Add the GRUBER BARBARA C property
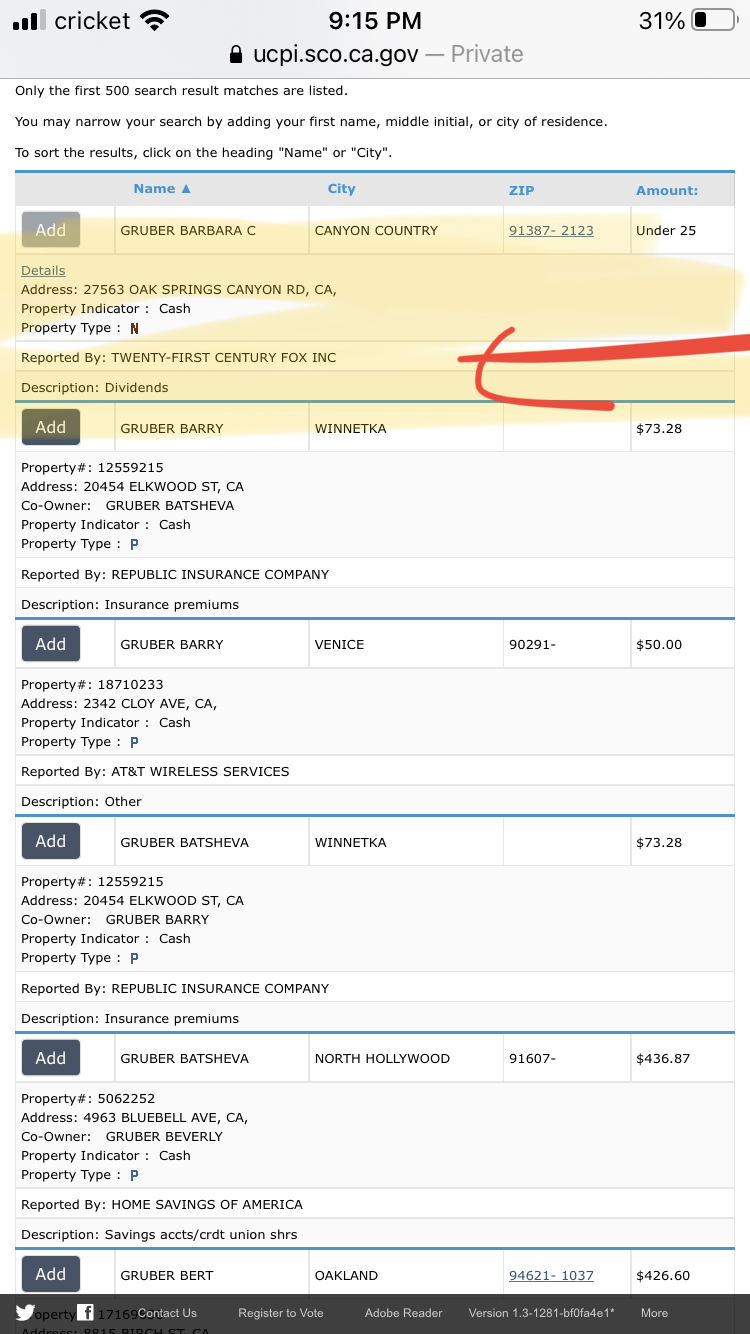 [x=51, y=230]
